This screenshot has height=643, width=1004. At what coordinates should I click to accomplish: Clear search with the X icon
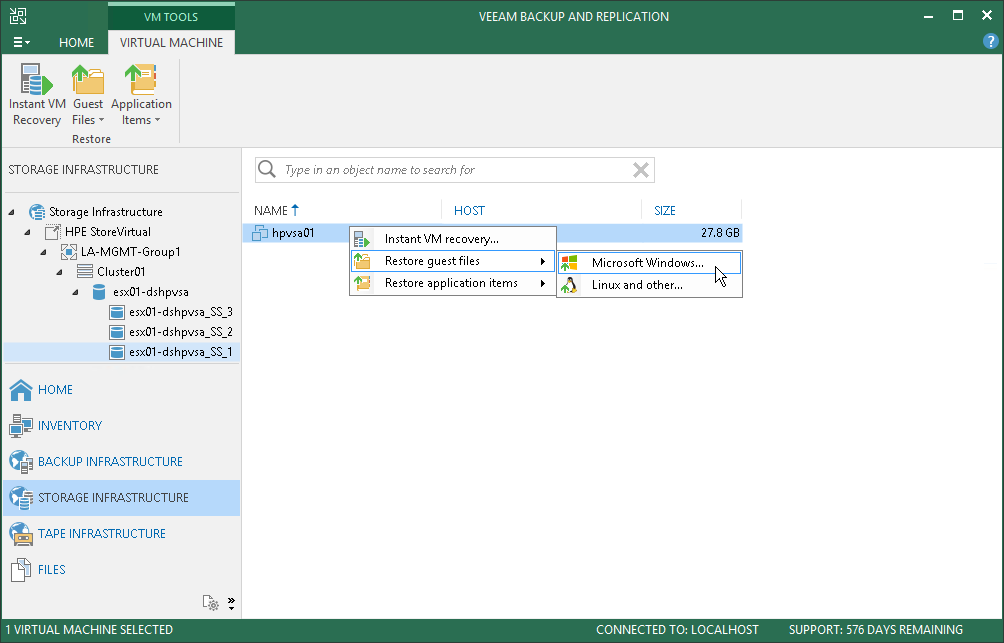[640, 170]
